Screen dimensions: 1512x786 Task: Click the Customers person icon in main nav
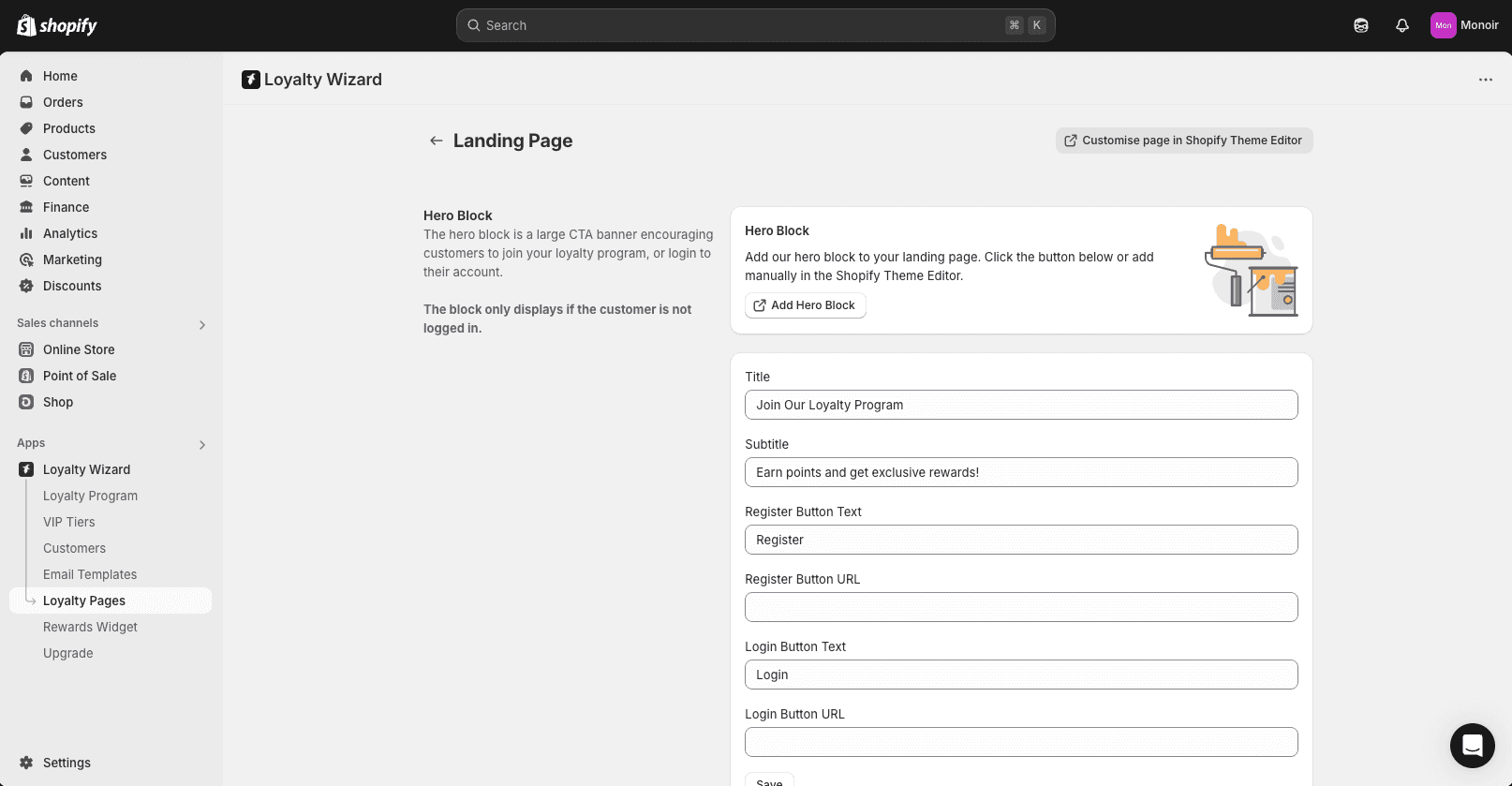pos(26,155)
